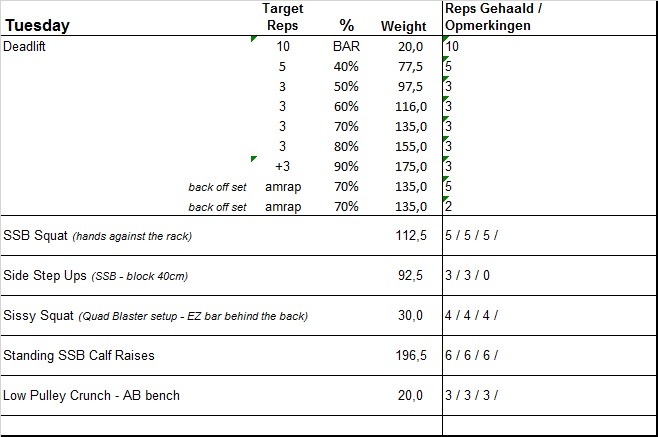
Task: Select the Standing SSB Calf Raises cell
Action: tap(79, 355)
